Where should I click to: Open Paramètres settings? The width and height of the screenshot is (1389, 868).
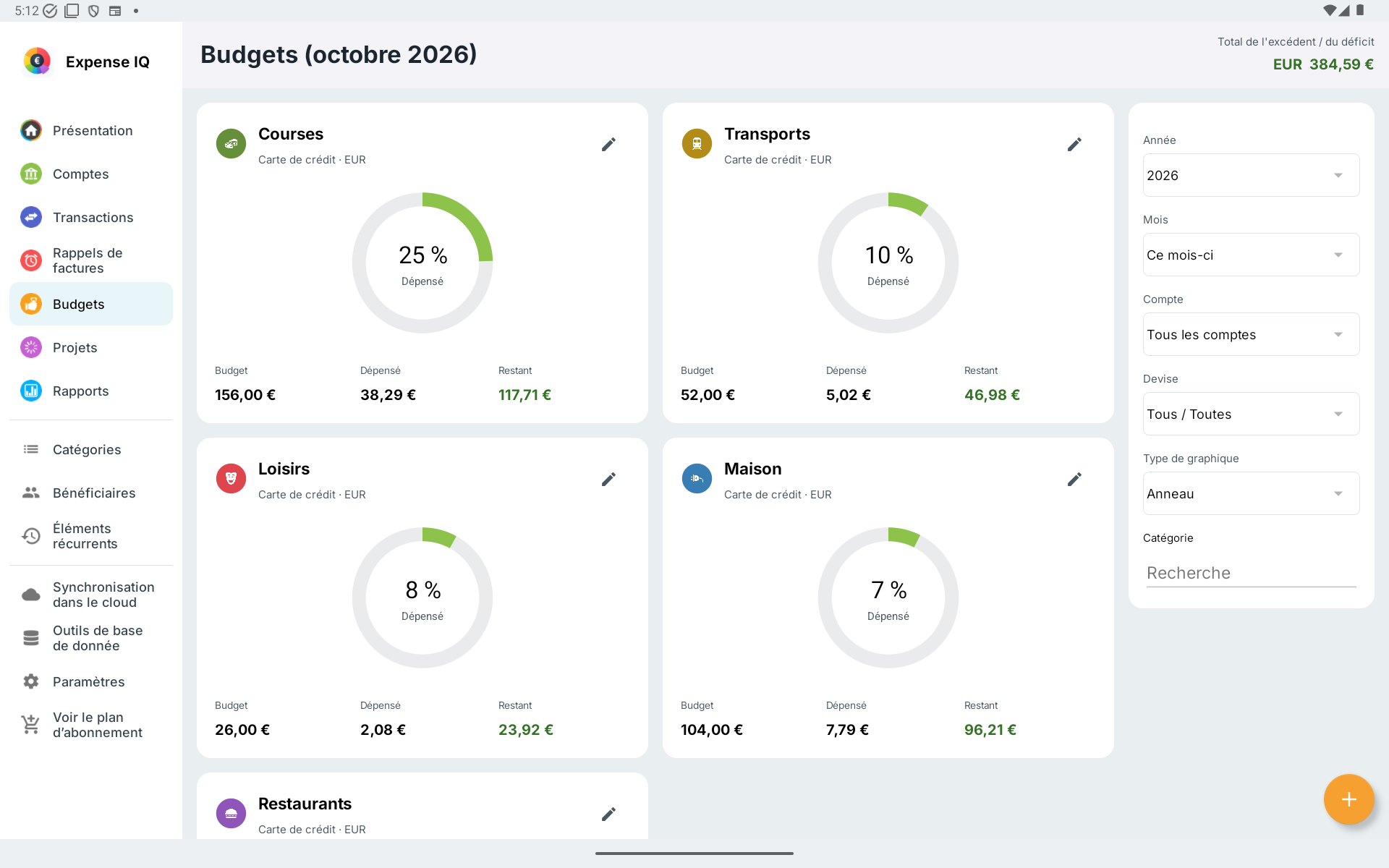tap(91, 681)
